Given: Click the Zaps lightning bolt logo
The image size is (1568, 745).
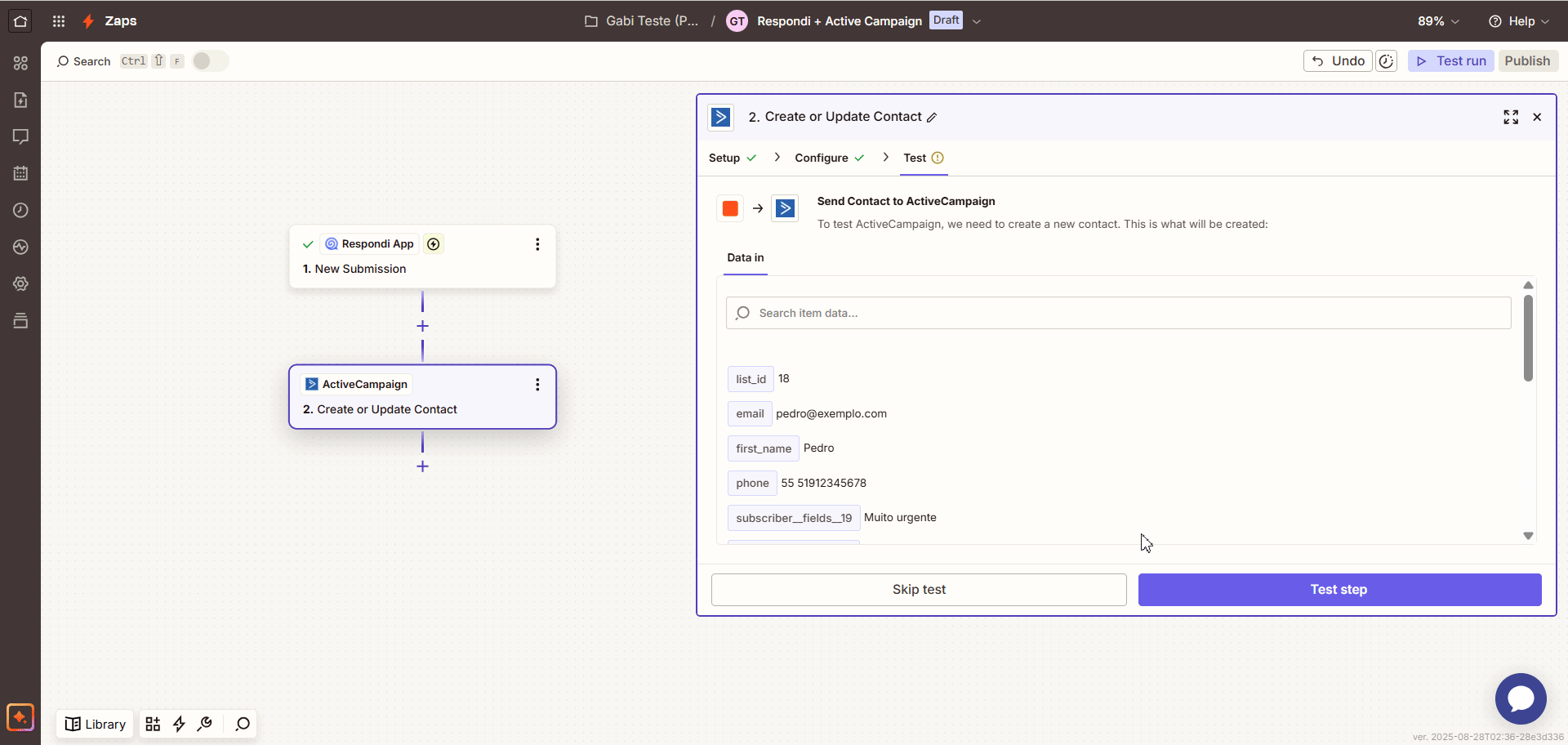Looking at the screenshot, I should 88,21.
